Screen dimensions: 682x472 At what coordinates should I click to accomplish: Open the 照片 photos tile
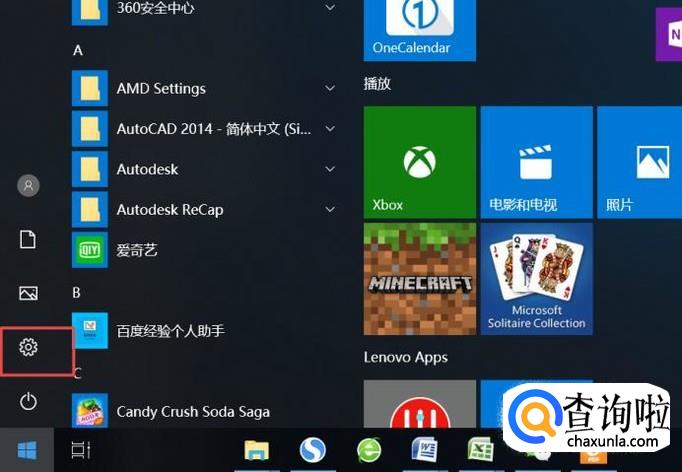639,162
